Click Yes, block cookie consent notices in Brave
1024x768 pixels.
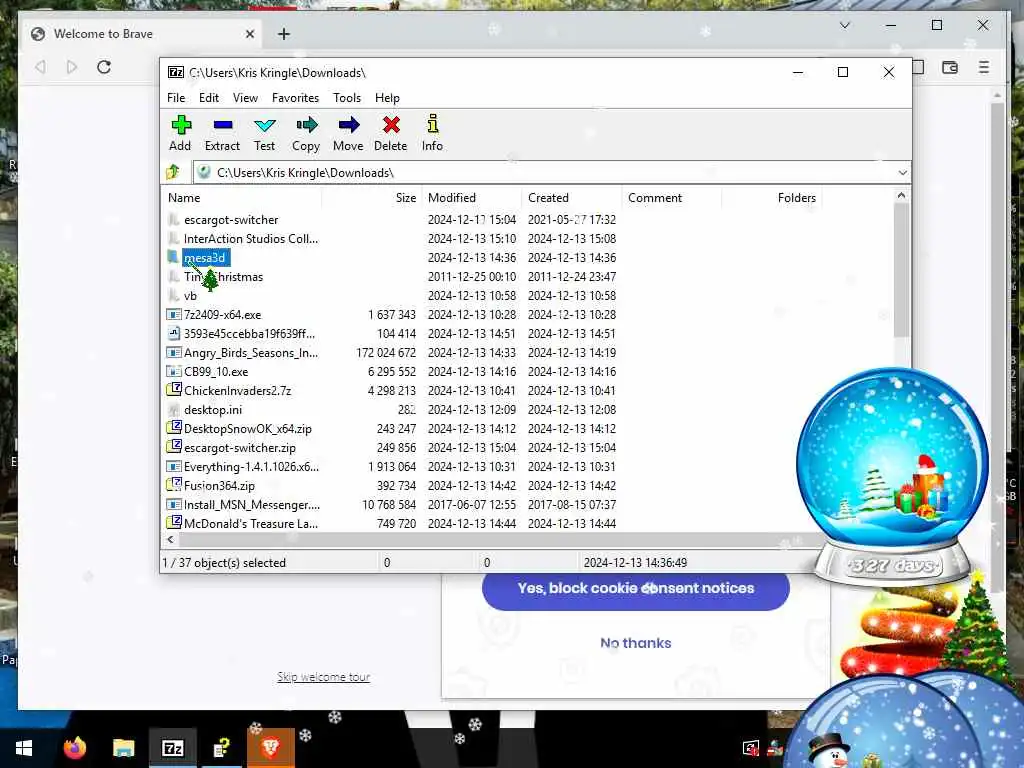(635, 588)
